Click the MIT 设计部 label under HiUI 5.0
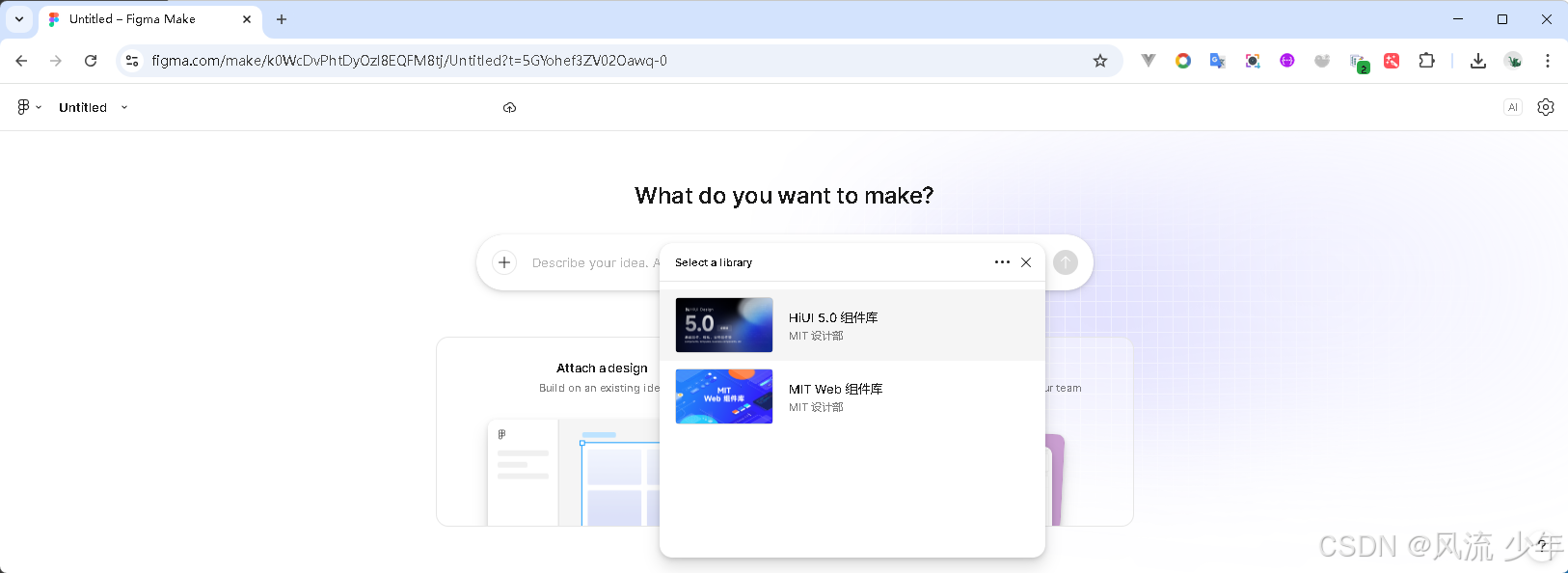1568x573 pixels. [x=816, y=336]
